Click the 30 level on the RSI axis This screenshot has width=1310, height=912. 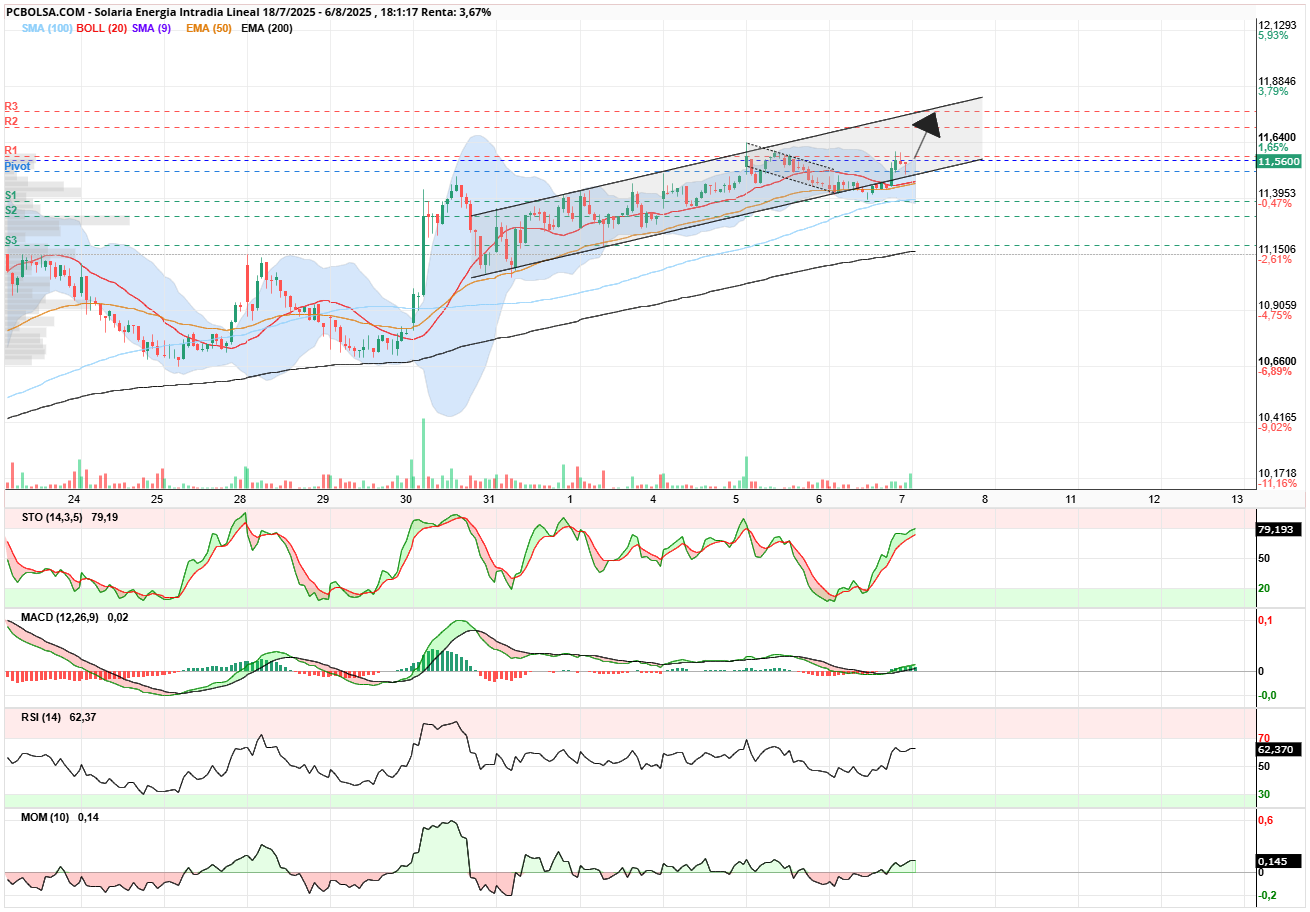click(1264, 794)
